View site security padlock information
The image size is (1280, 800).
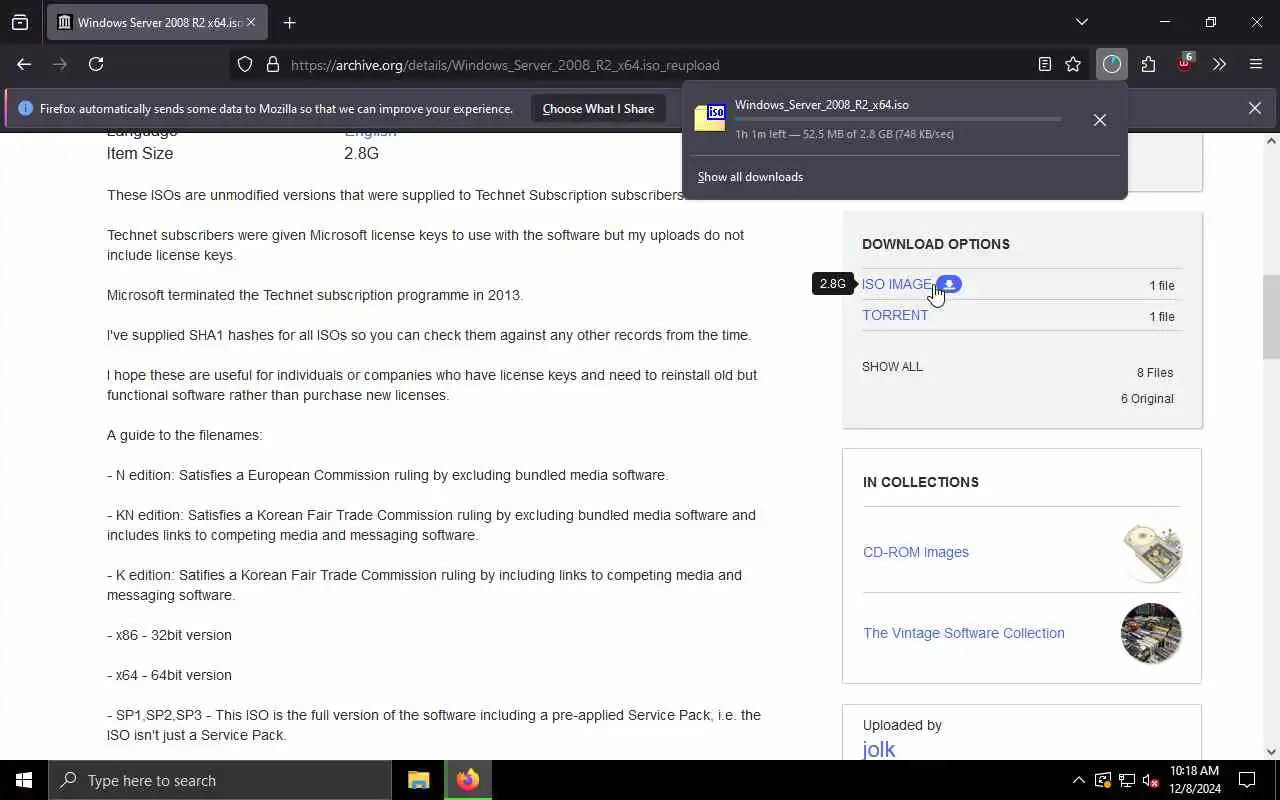point(272,64)
